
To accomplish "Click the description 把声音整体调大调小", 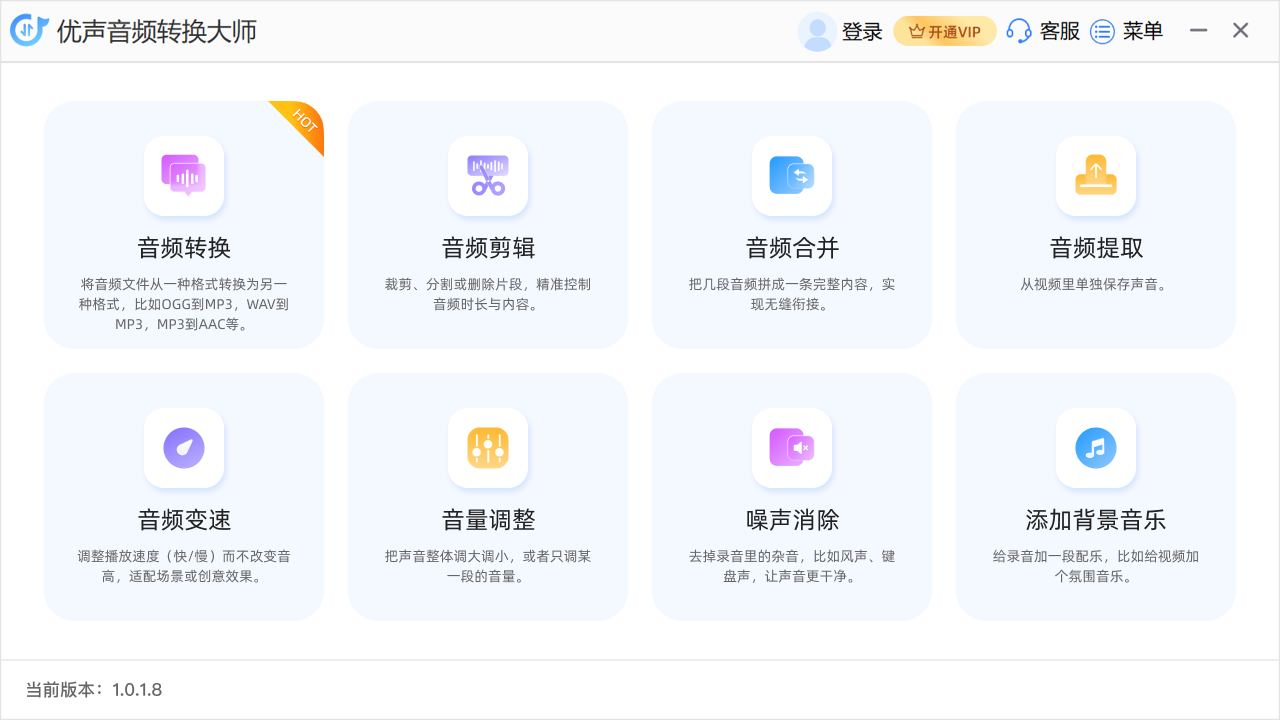I will [488, 566].
